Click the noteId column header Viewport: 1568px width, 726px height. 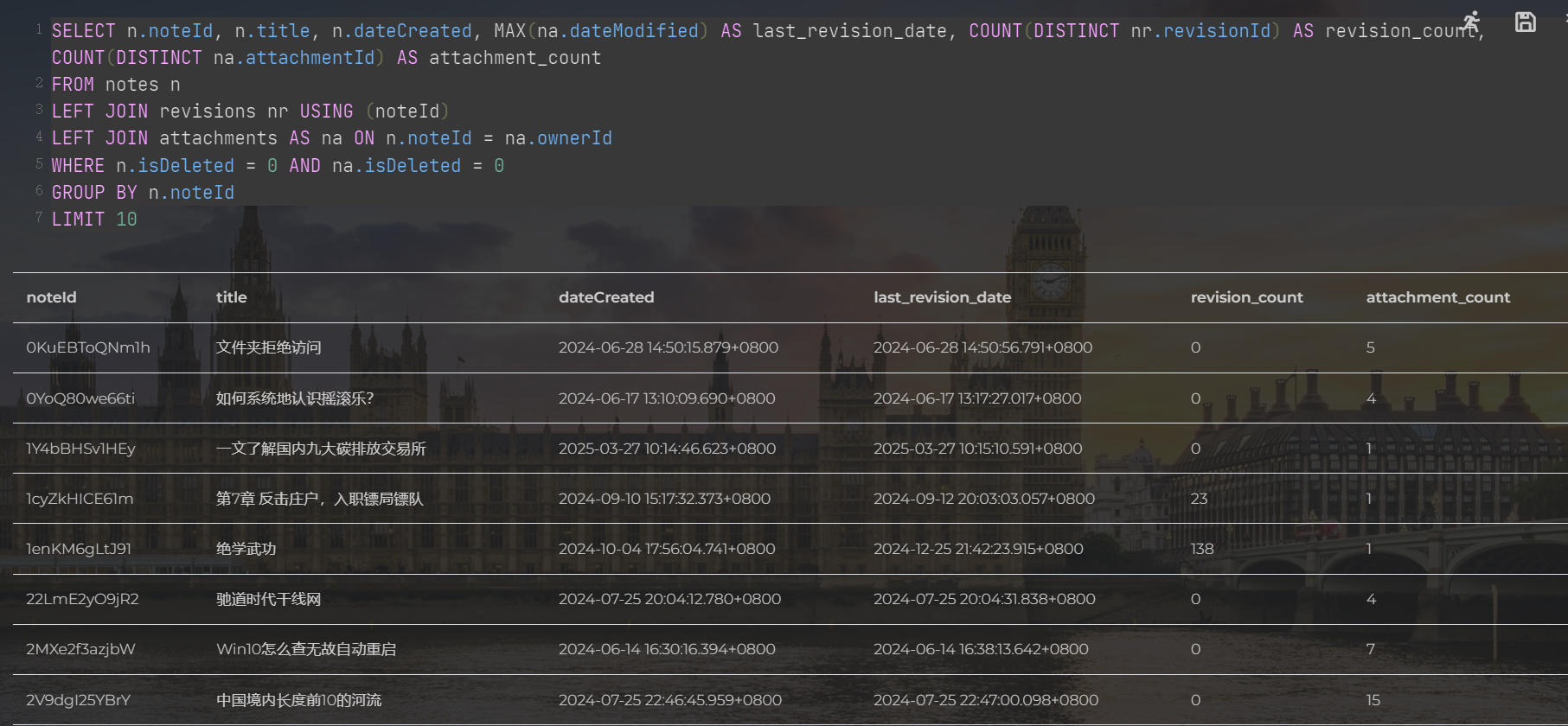(x=51, y=297)
